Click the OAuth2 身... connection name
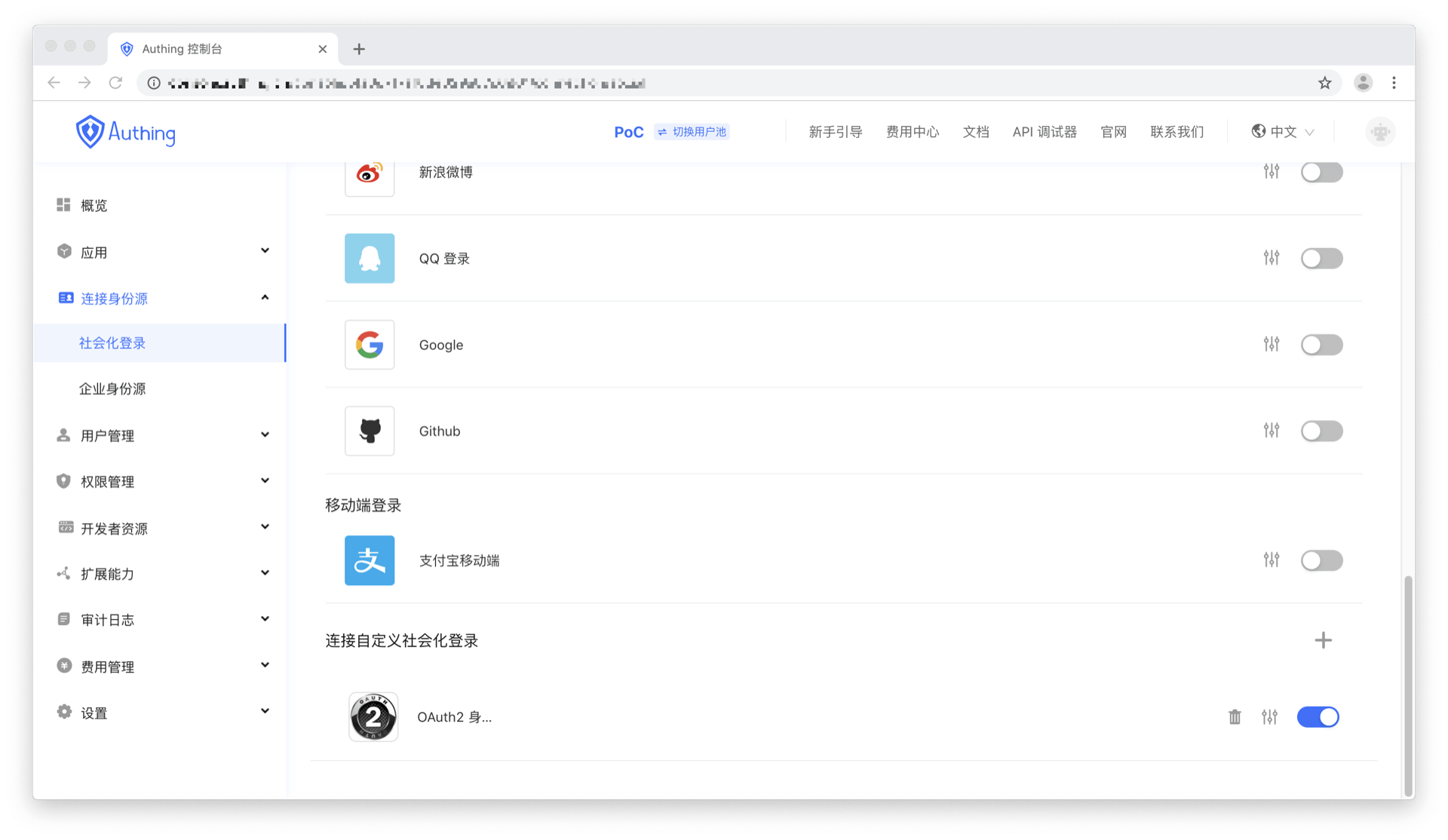The height and width of the screenshot is (840, 1448). tap(455, 717)
